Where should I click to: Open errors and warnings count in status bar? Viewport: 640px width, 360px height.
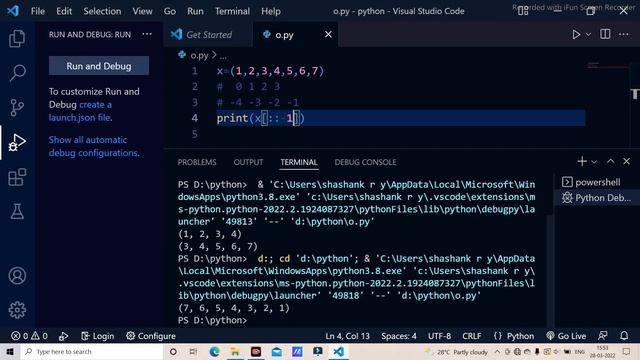pos(29,336)
